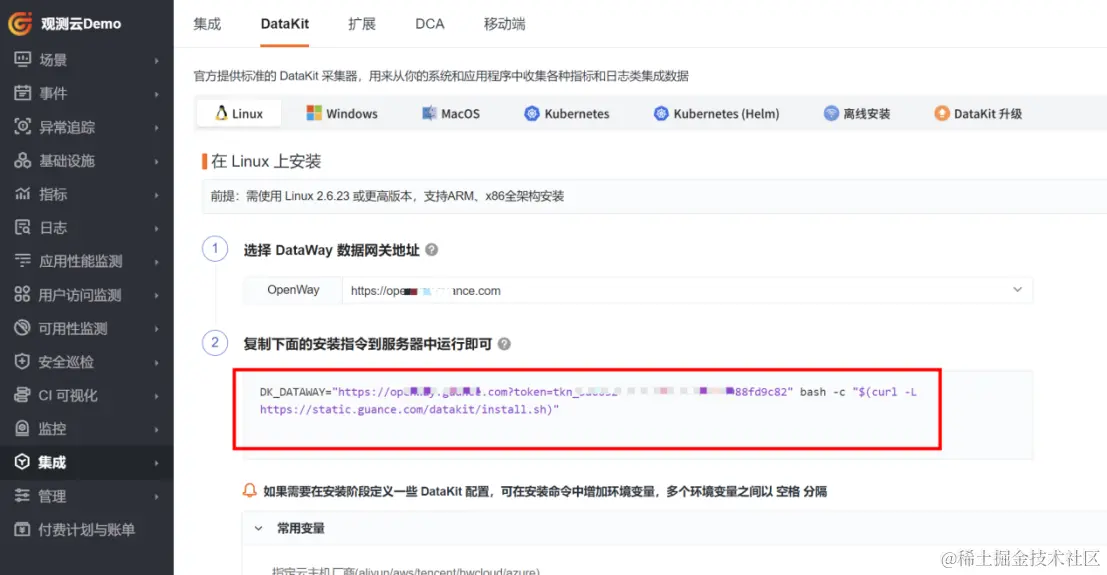The width and height of the screenshot is (1107, 575).
Task: Switch to the DataKit top tab
Action: tap(285, 24)
